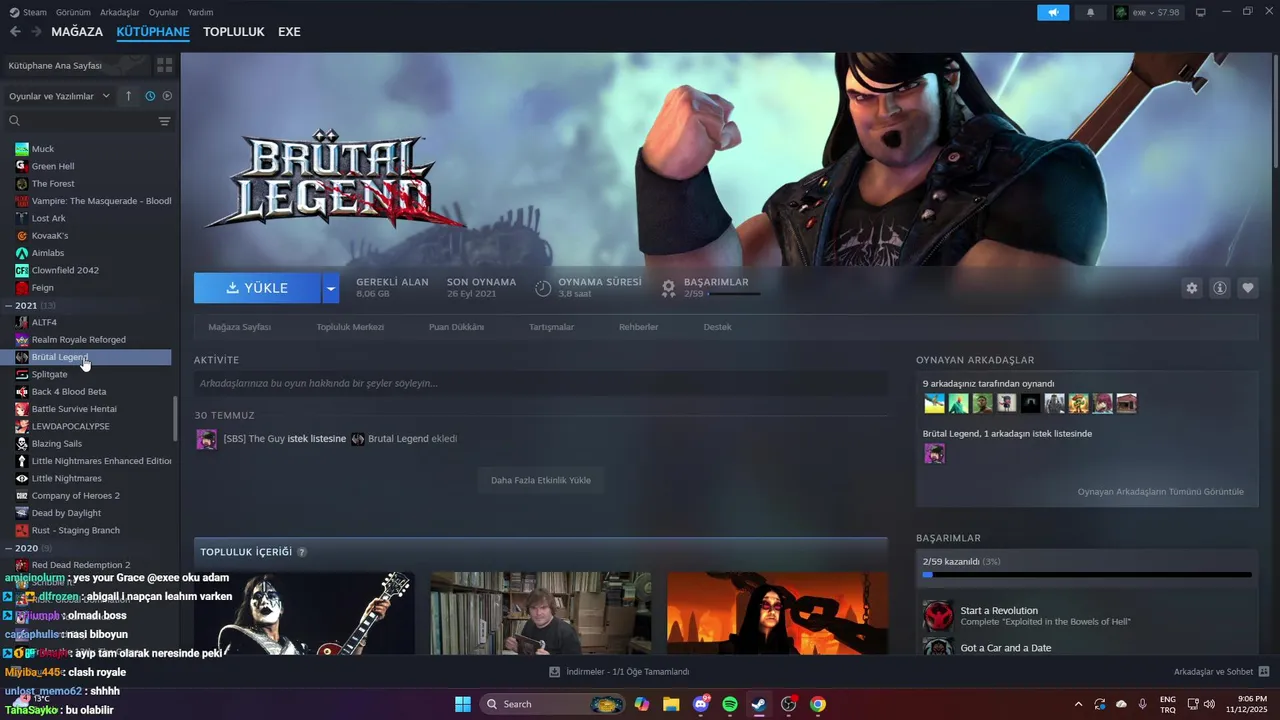
Task: Open the Arkadaşlar menu
Action: [120, 12]
